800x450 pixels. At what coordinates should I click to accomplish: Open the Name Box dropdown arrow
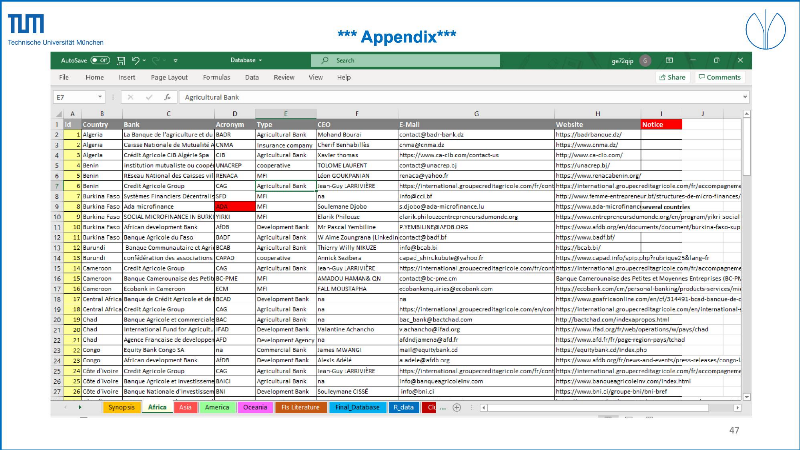point(100,97)
